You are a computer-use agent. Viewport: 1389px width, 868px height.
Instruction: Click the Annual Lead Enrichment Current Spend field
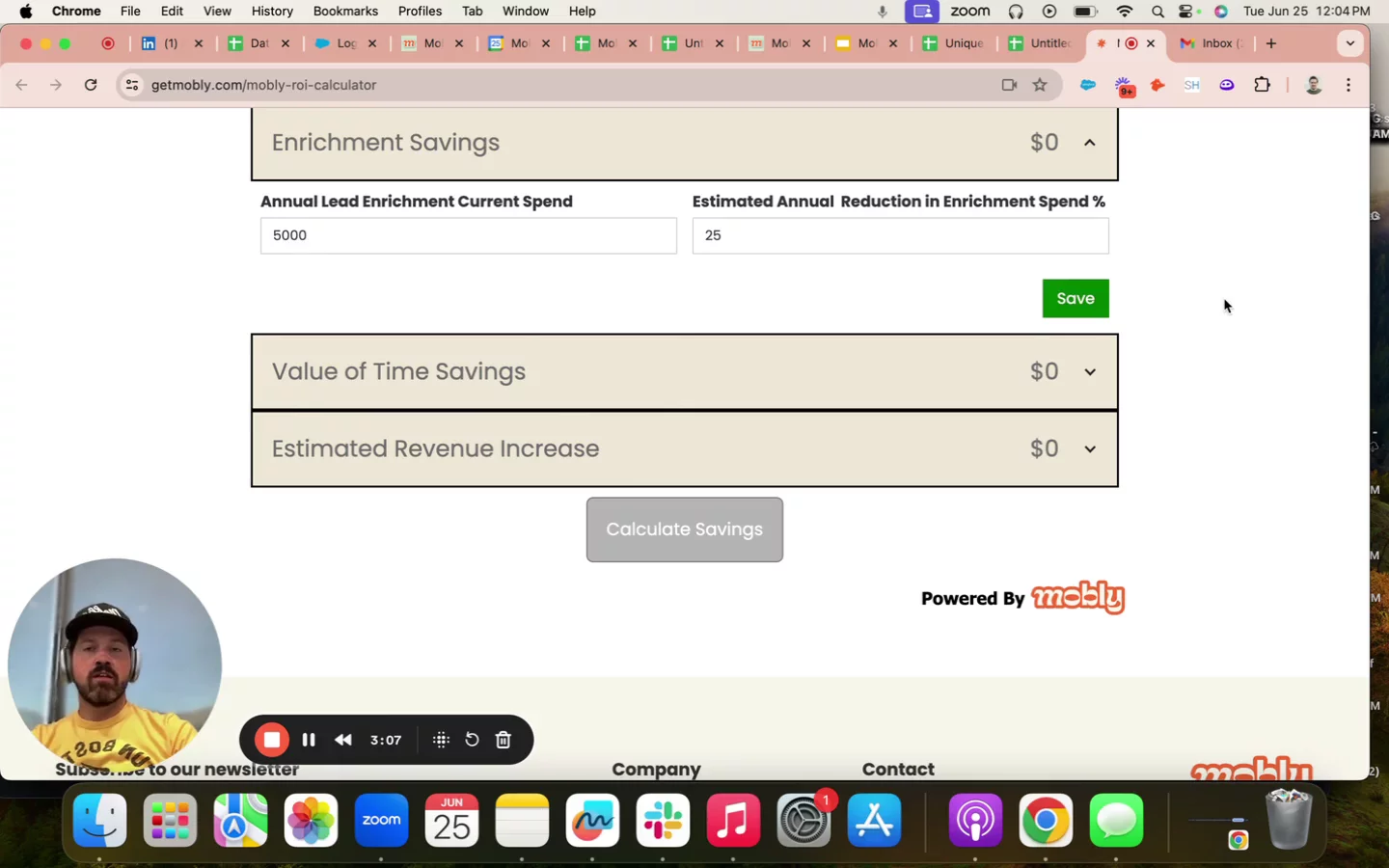point(468,236)
